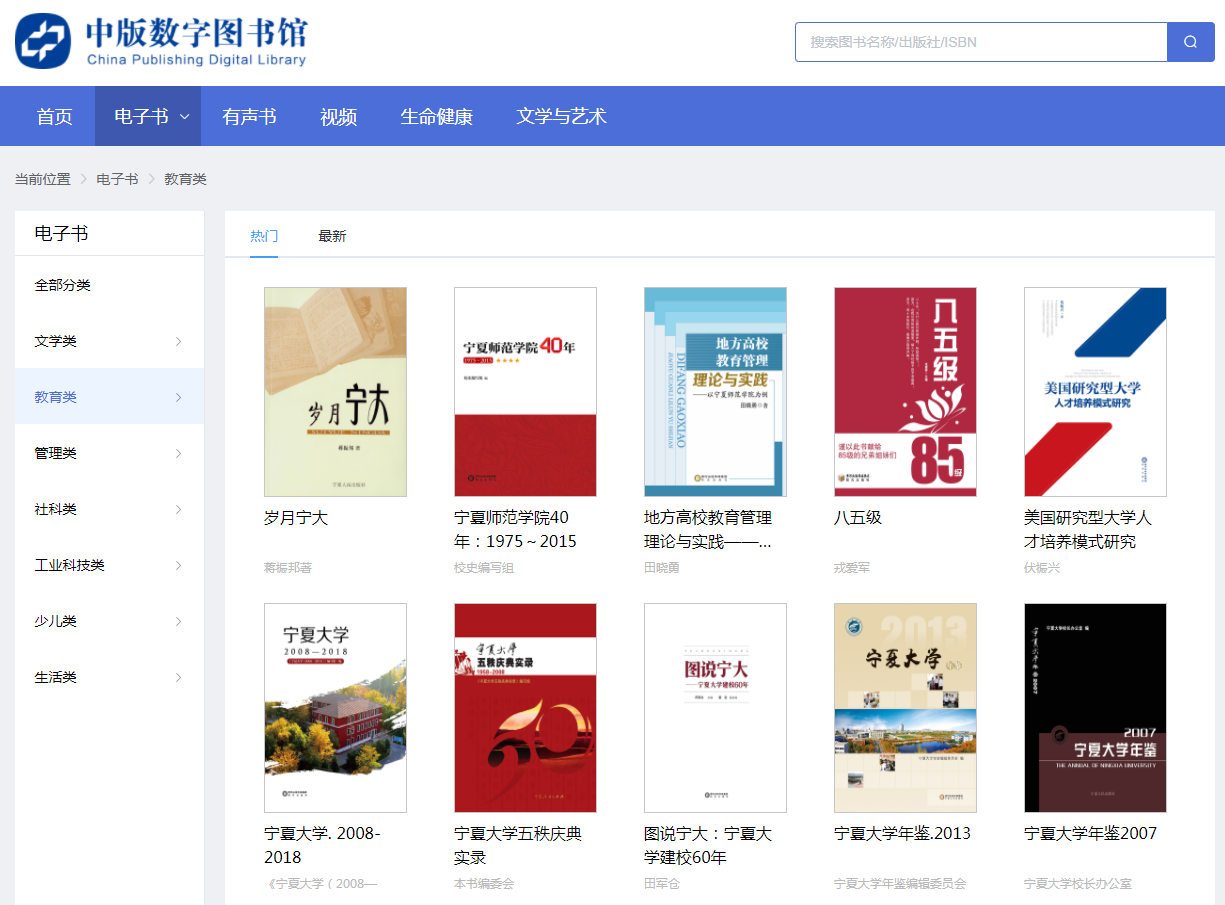Click the magnifier search button
This screenshot has height=905, width=1225.
[1190, 42]
